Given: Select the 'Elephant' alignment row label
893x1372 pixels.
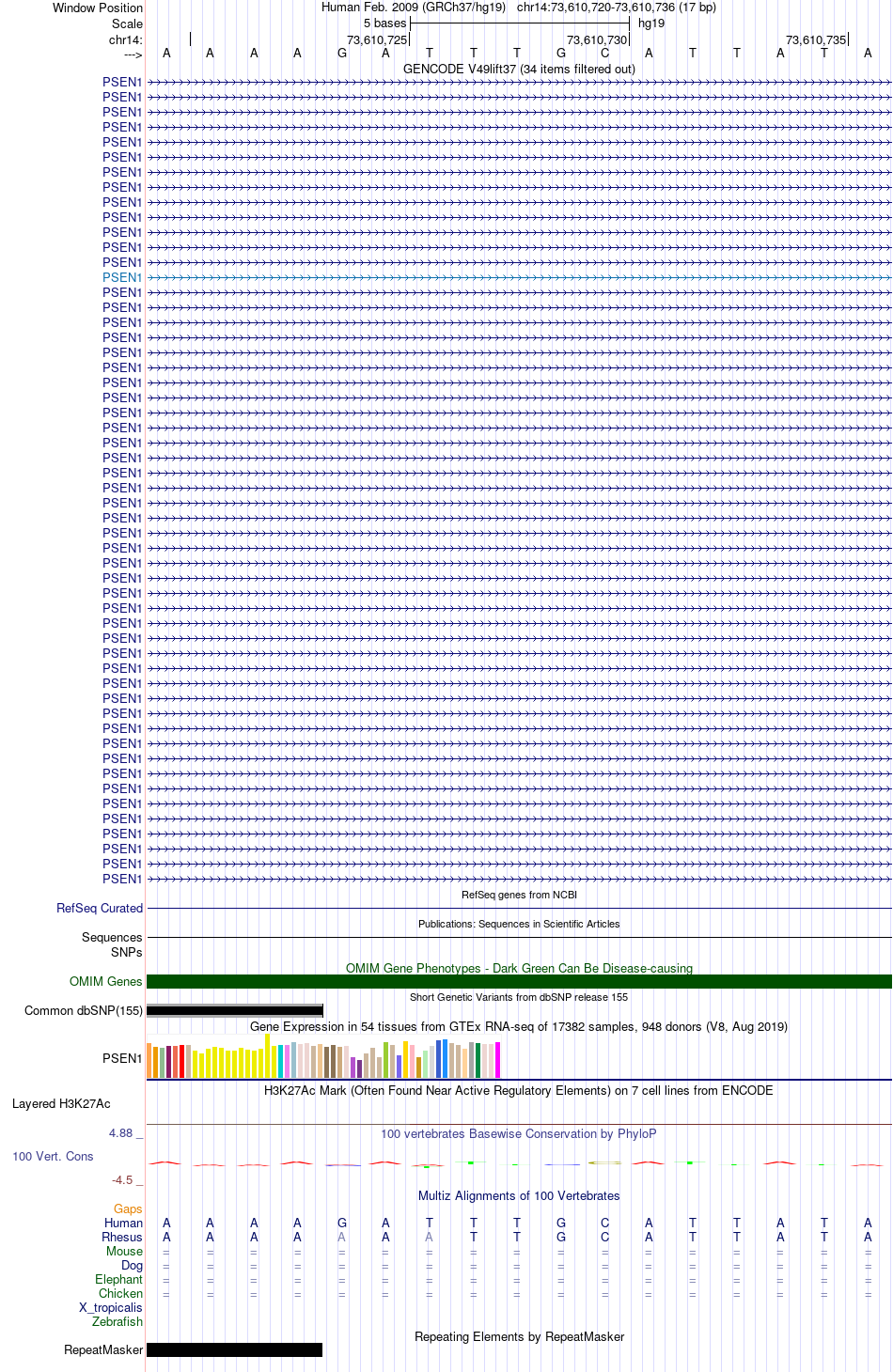Looking at the screenshot, I should pyautogui.click(x=118, y=1279).
